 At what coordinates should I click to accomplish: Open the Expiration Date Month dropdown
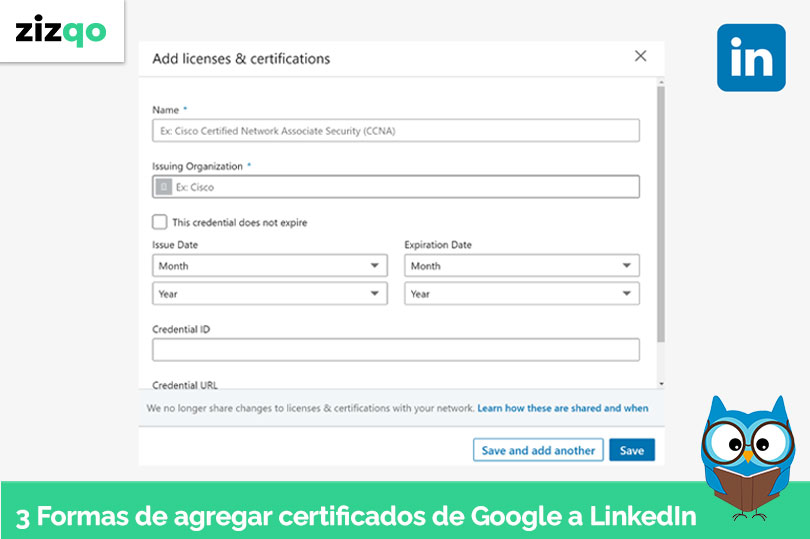[x=522, y=266]
